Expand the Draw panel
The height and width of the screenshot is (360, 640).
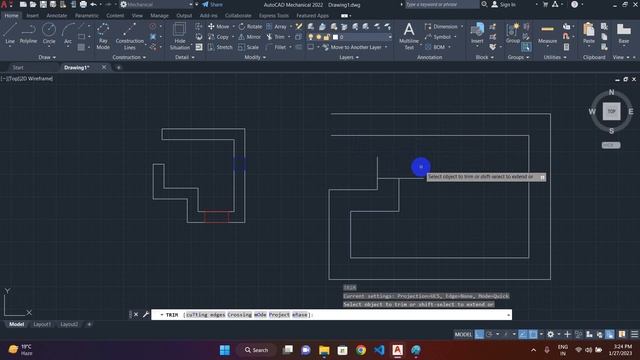tap(47, 58)
